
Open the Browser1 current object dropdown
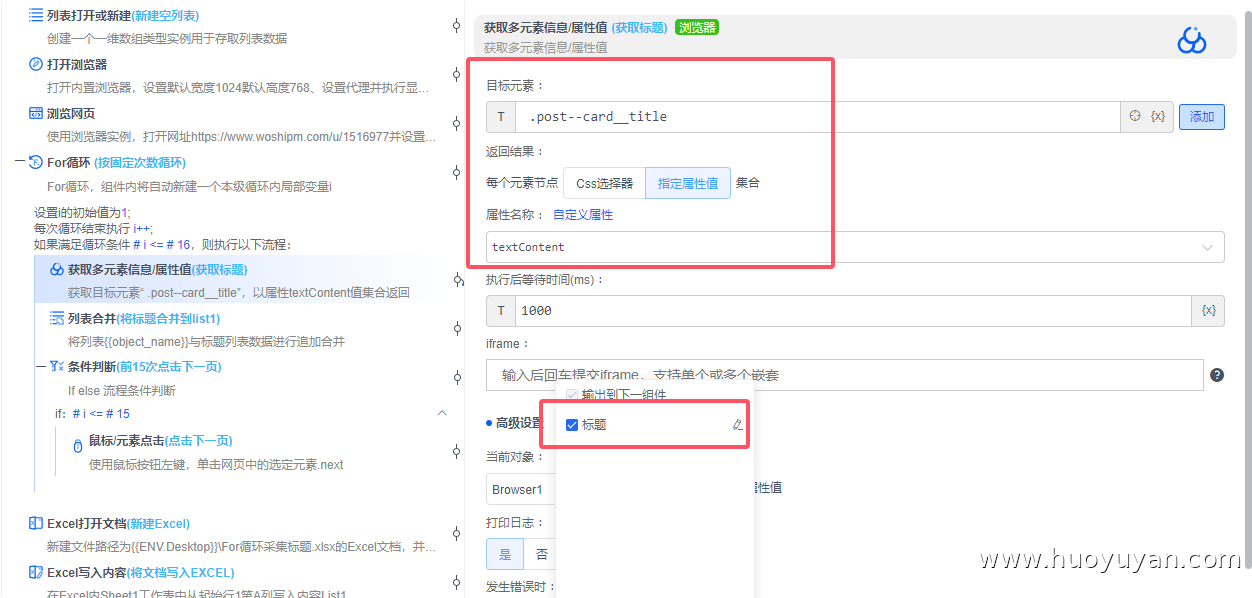[x=521, y=490]
